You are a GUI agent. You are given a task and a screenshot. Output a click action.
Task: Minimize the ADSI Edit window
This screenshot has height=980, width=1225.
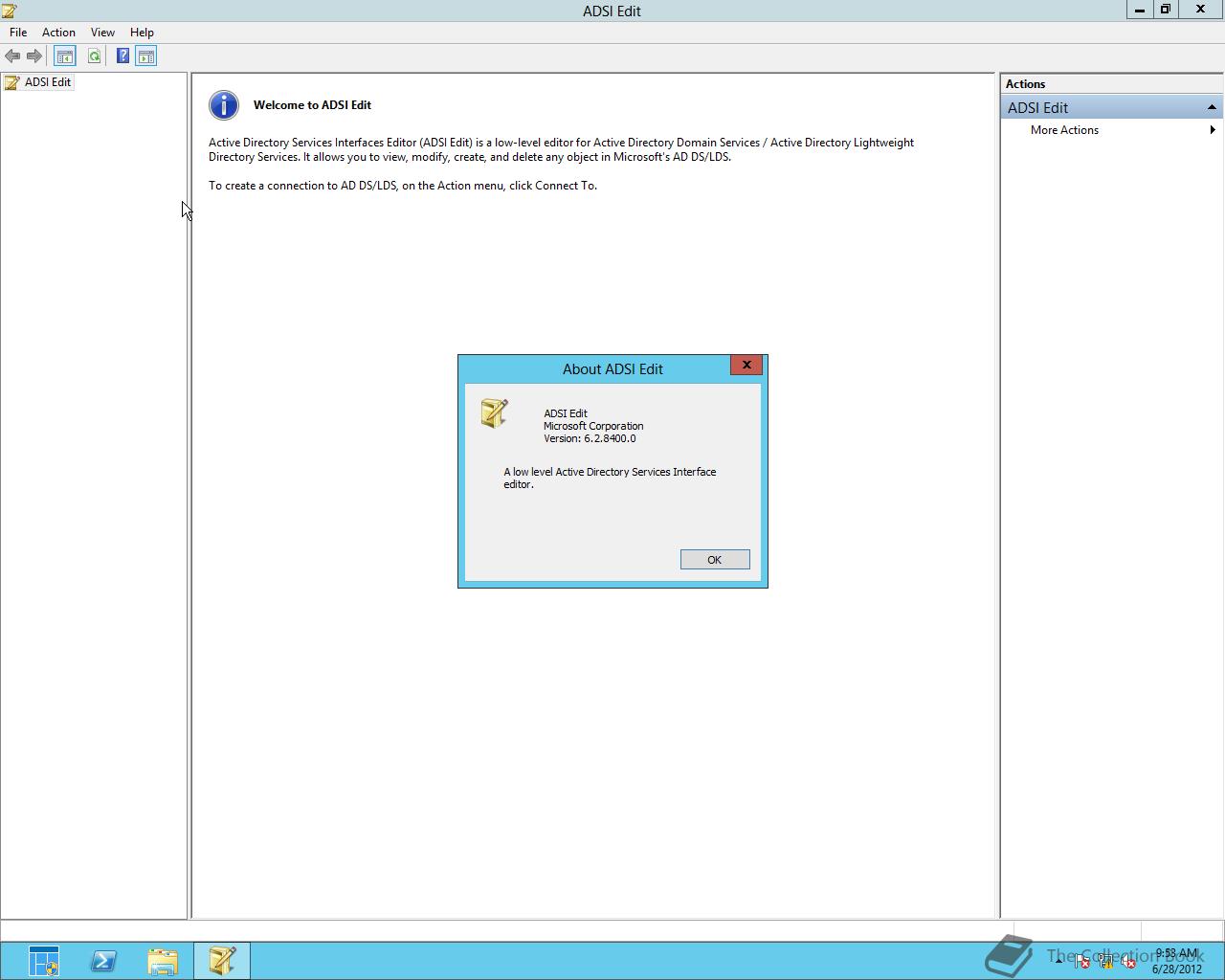point(1139,10)
